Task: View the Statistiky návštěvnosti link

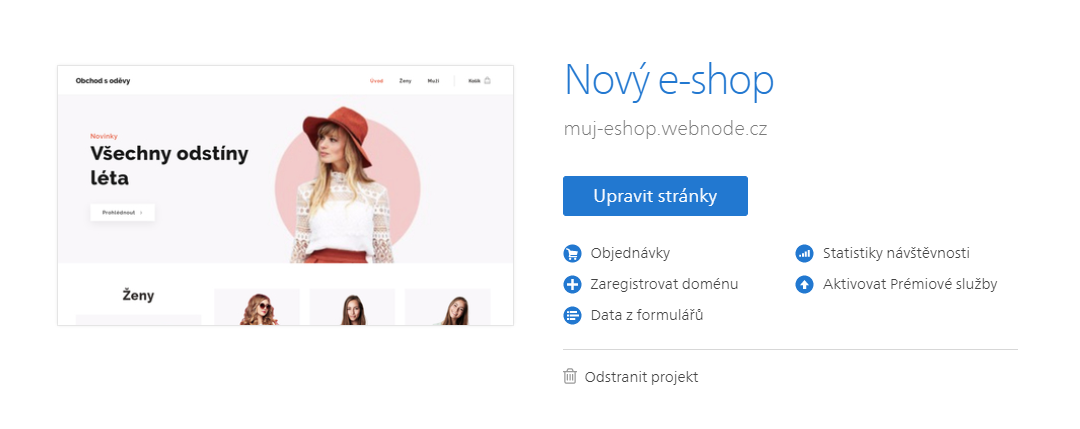Action: (x=896, y=253)
